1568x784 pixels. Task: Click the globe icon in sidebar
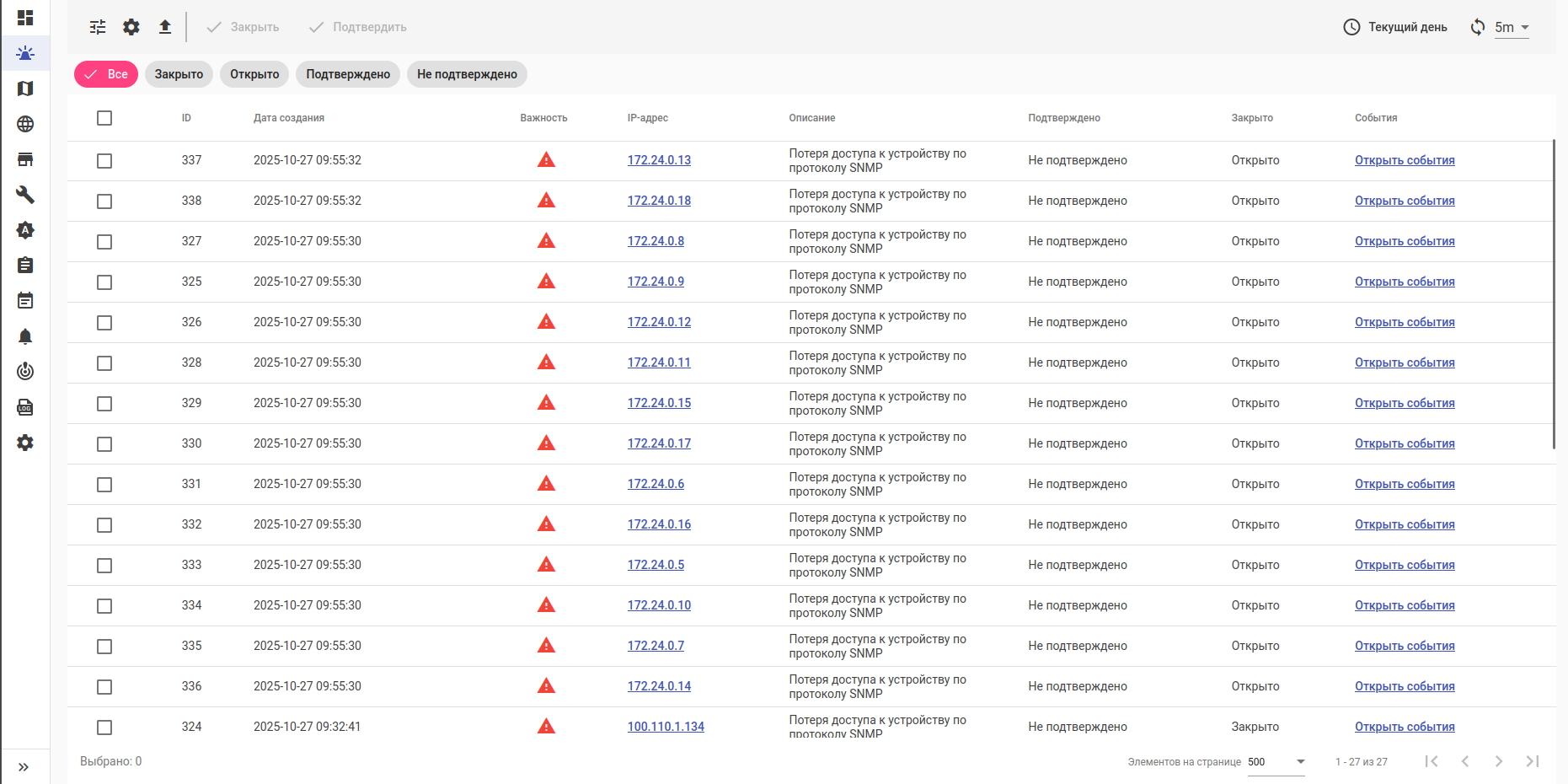click(25, 124)
